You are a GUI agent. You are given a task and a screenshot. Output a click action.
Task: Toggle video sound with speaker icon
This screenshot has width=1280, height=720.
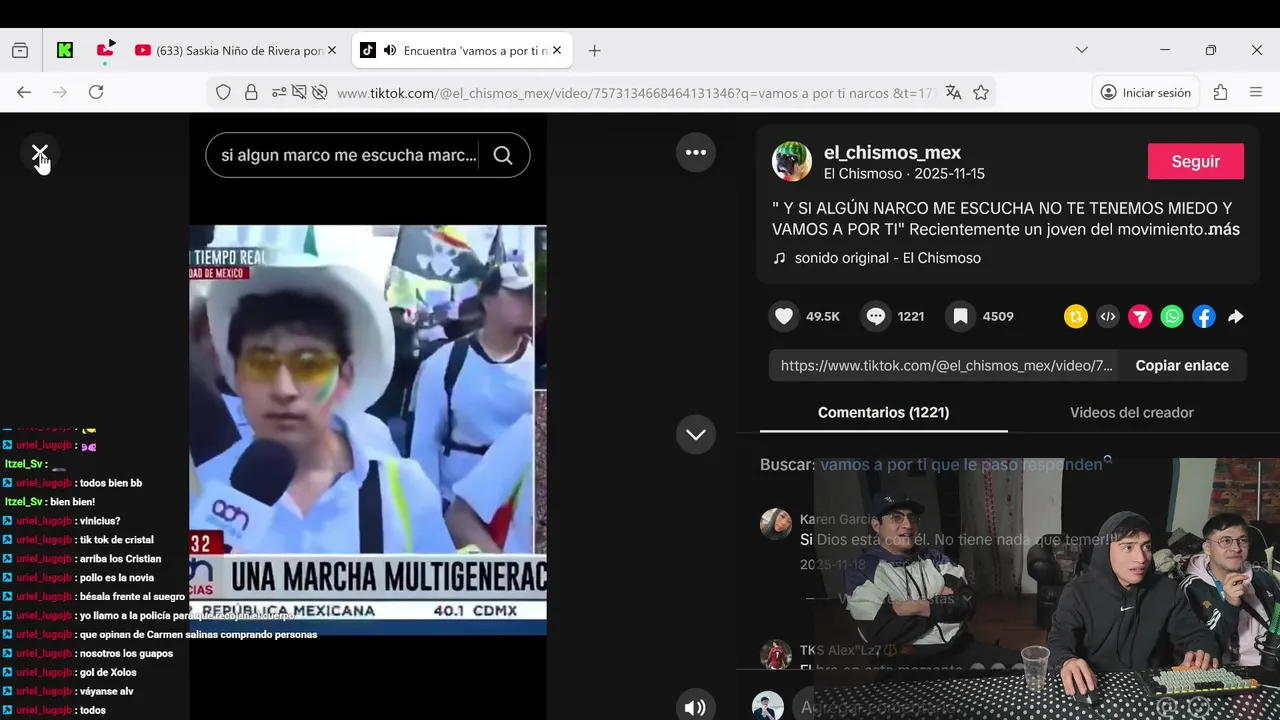click(695, 707)
